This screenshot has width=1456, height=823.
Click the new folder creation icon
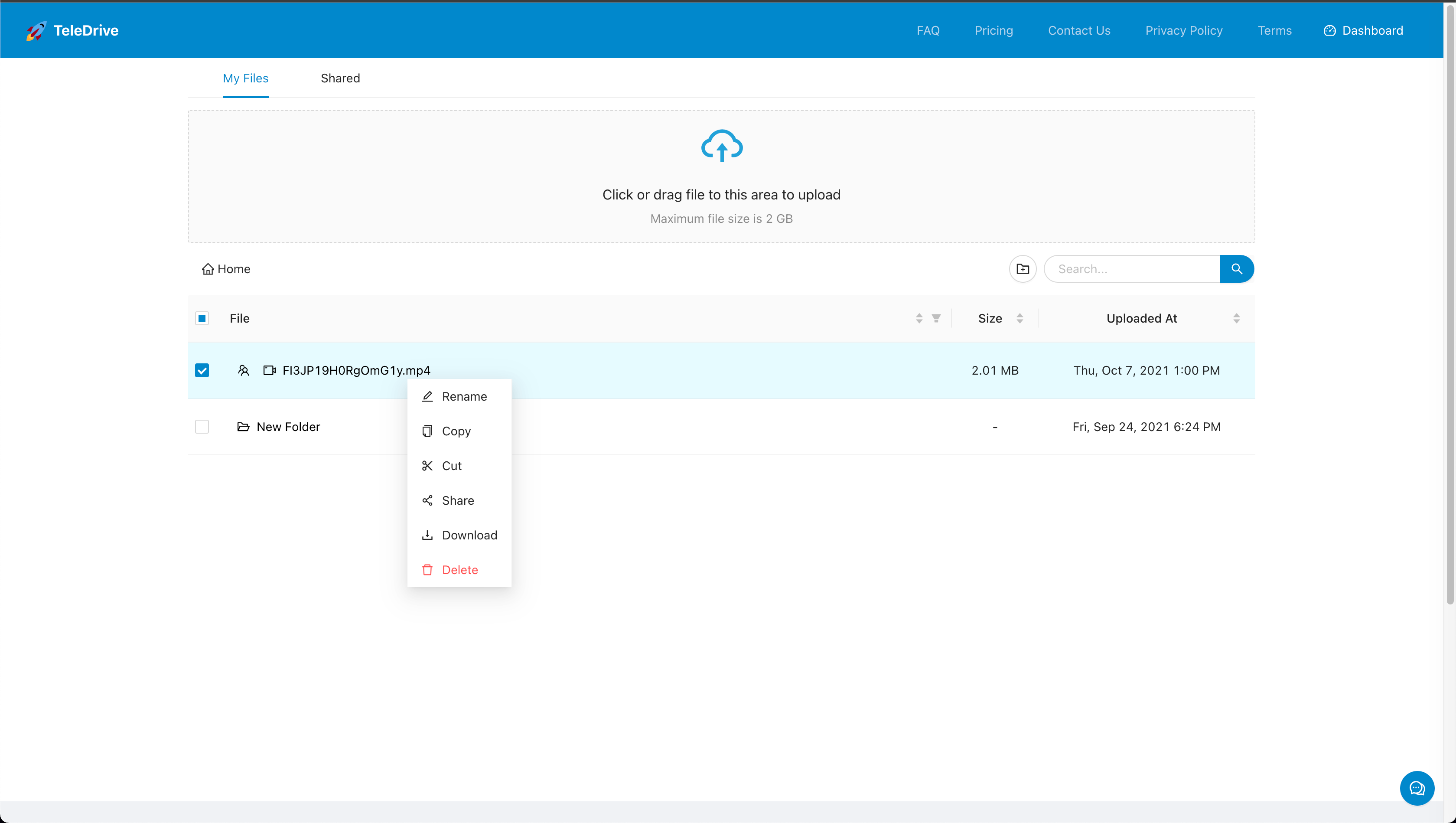1022,268
